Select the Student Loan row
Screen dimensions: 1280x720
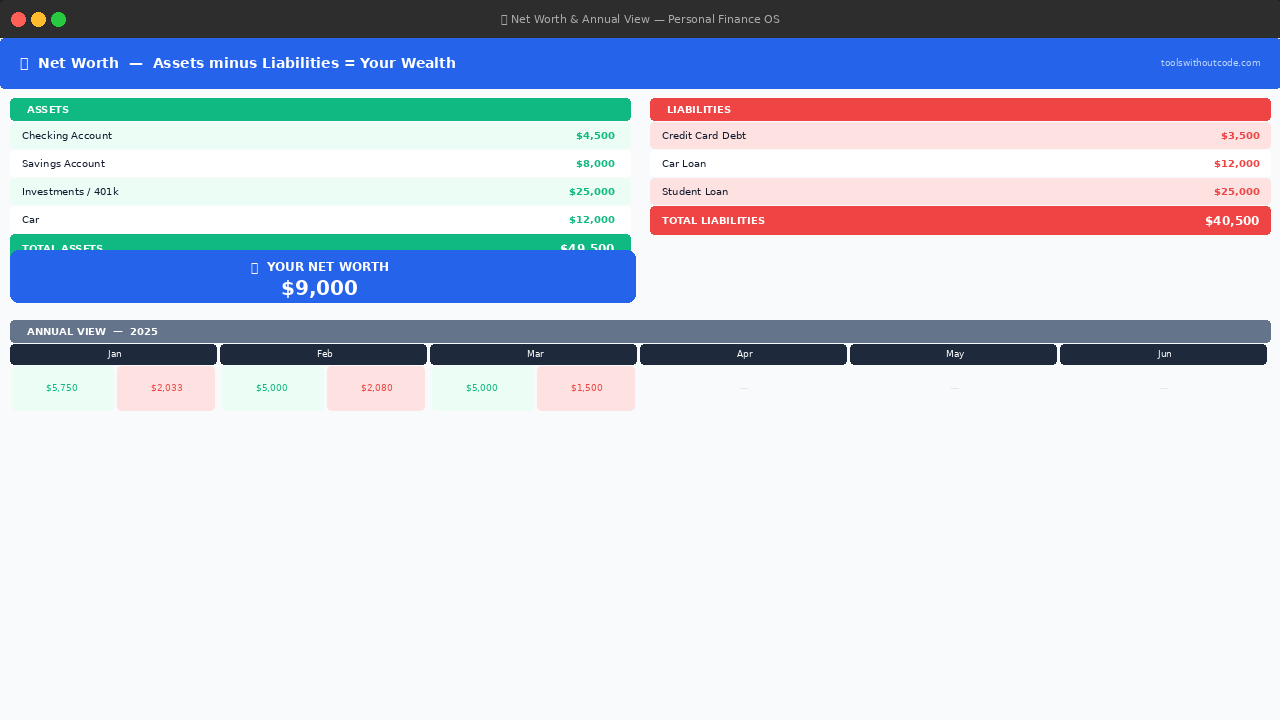[960, 192]
